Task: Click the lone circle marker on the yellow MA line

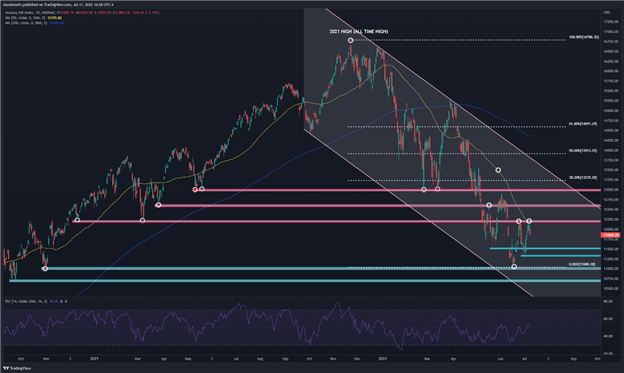Action: (x=498, y=170)
